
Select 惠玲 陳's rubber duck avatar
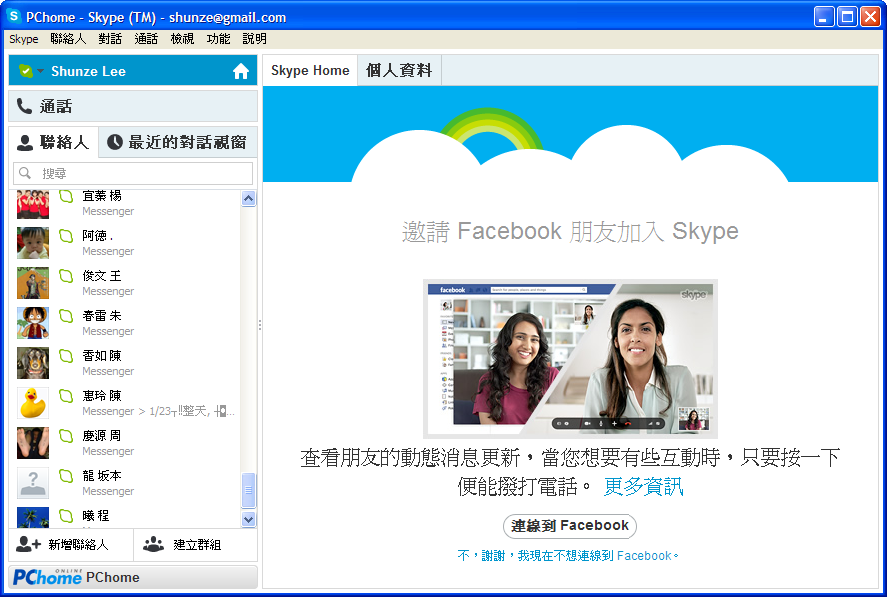[33, 403]
